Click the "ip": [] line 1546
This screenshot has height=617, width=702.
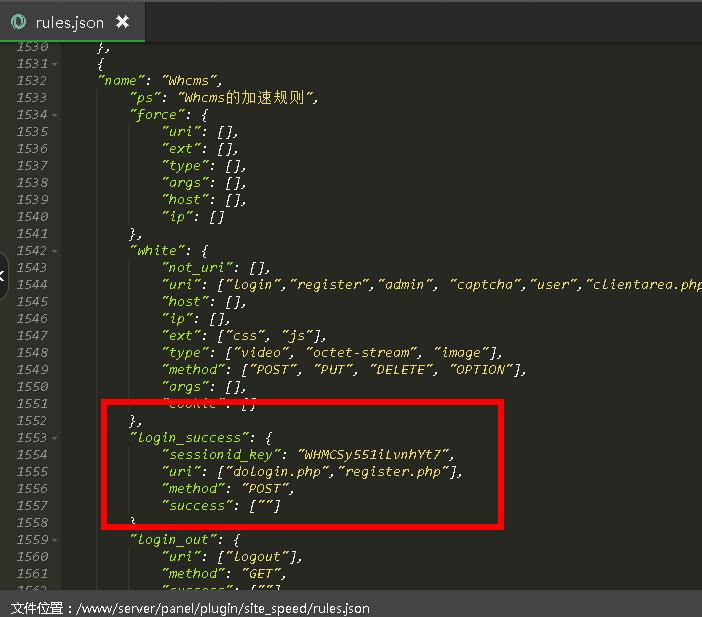click(197, 319)
